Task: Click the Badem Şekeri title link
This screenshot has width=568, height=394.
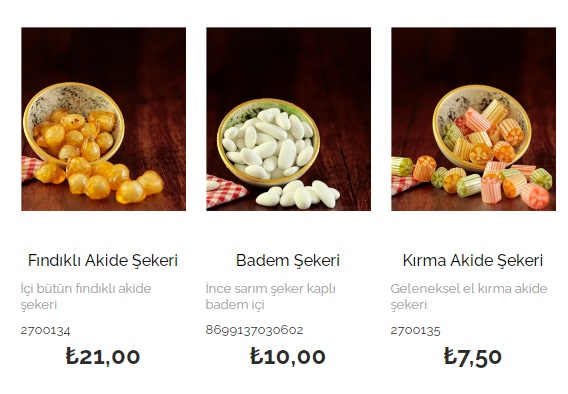Action: tap(288, 260)
